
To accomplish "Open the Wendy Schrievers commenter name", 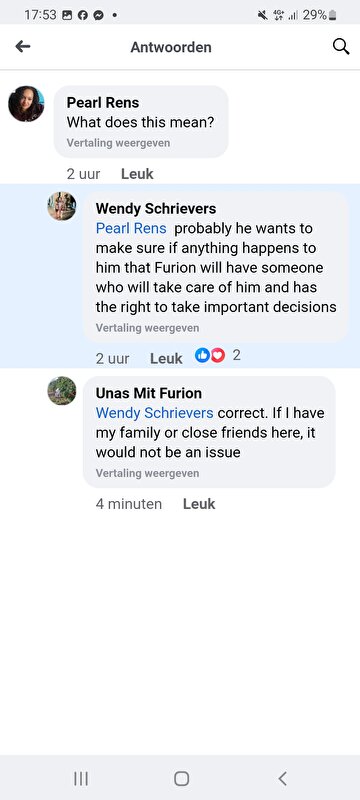I will [x=156, y=209].
